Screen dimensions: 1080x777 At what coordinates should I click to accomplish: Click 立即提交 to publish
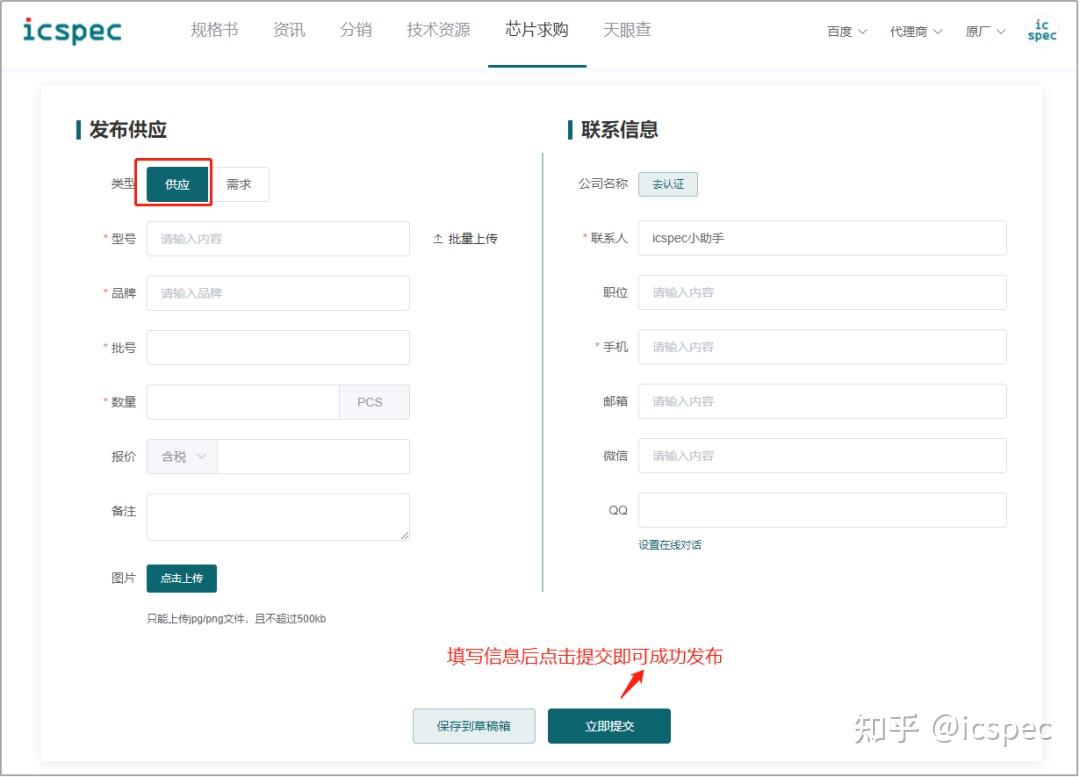[608, 726]
